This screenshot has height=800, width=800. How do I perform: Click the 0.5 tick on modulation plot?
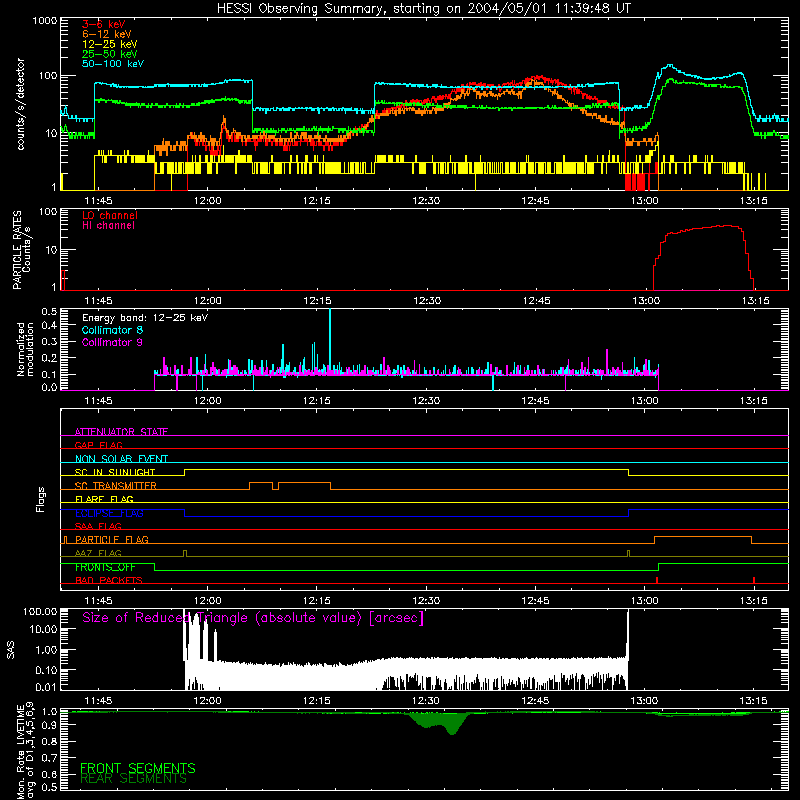tap(49, 312)
